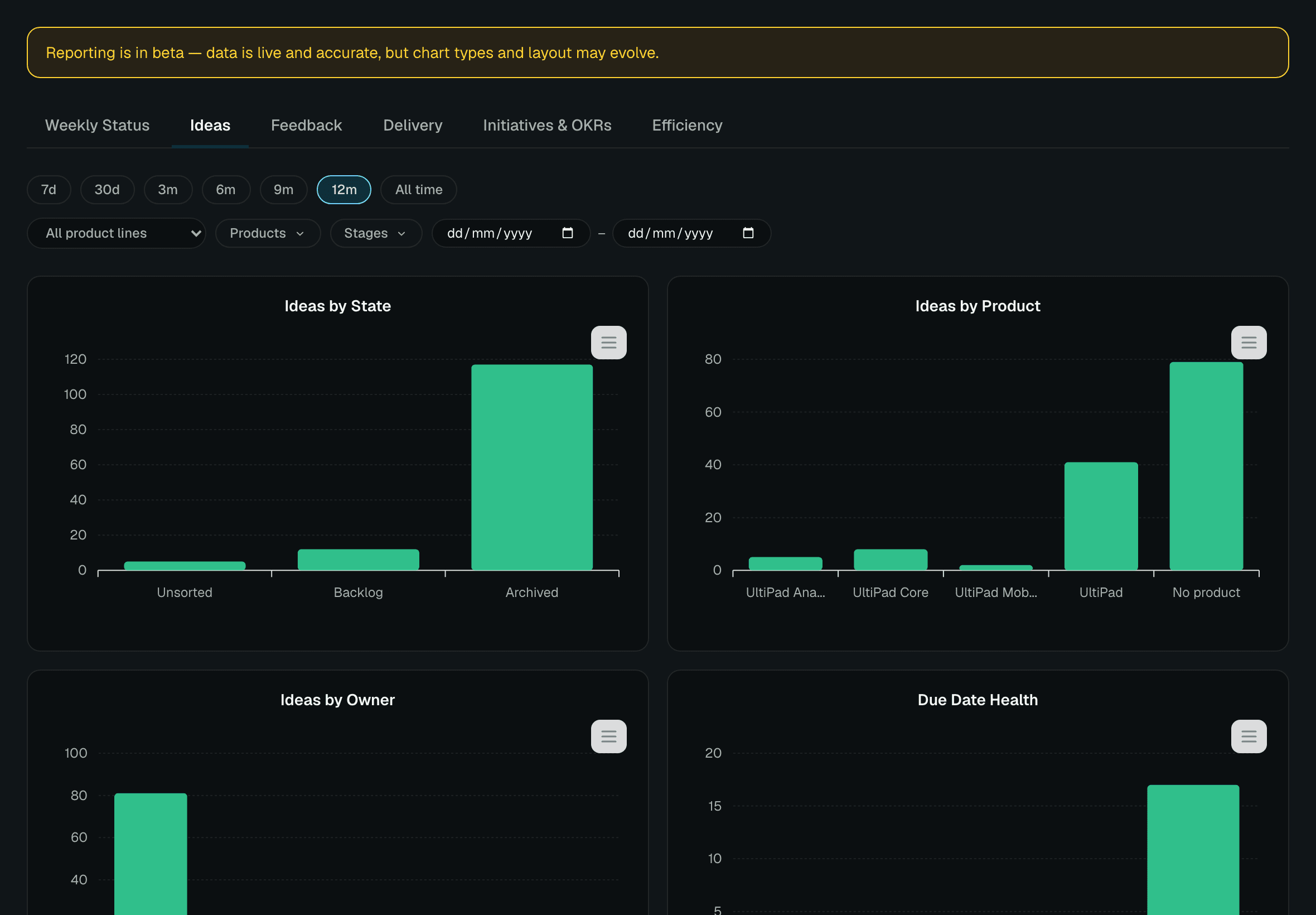Click the tall bar in Due Date Health
Viewport: 1316px width, 915px height.
coord(1193,850)
